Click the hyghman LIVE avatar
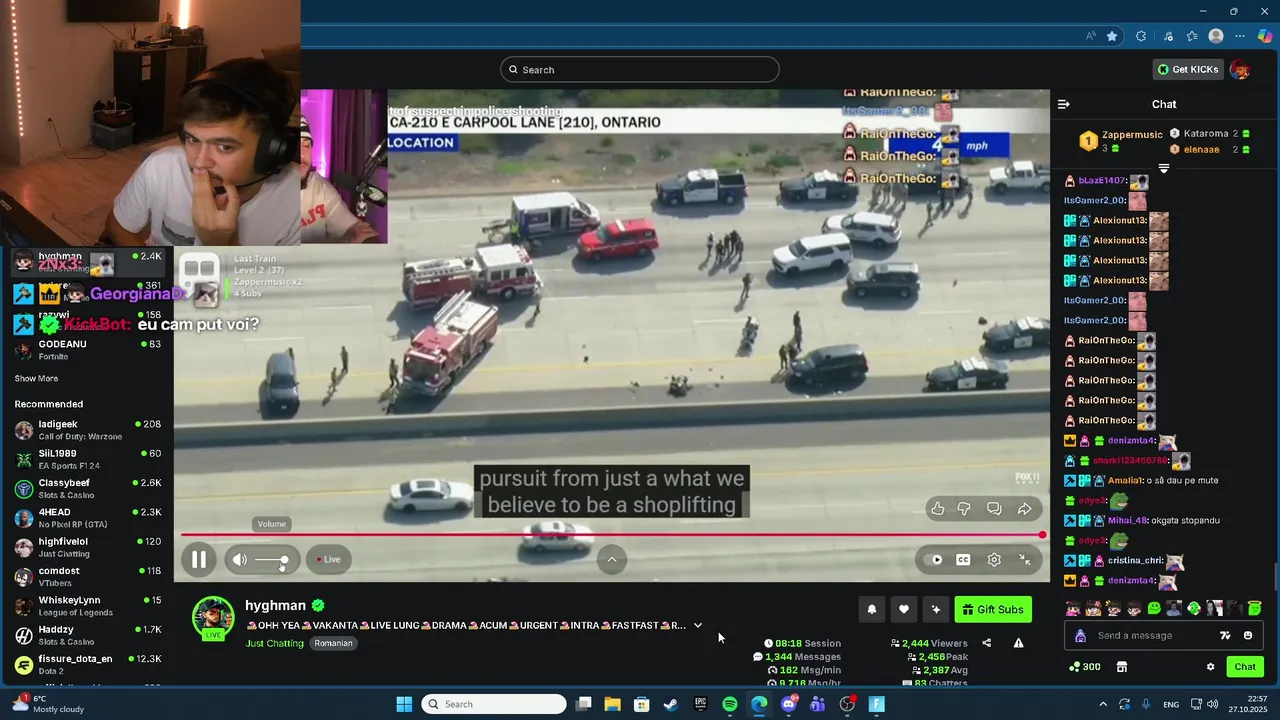 click(x=213, y=618)
